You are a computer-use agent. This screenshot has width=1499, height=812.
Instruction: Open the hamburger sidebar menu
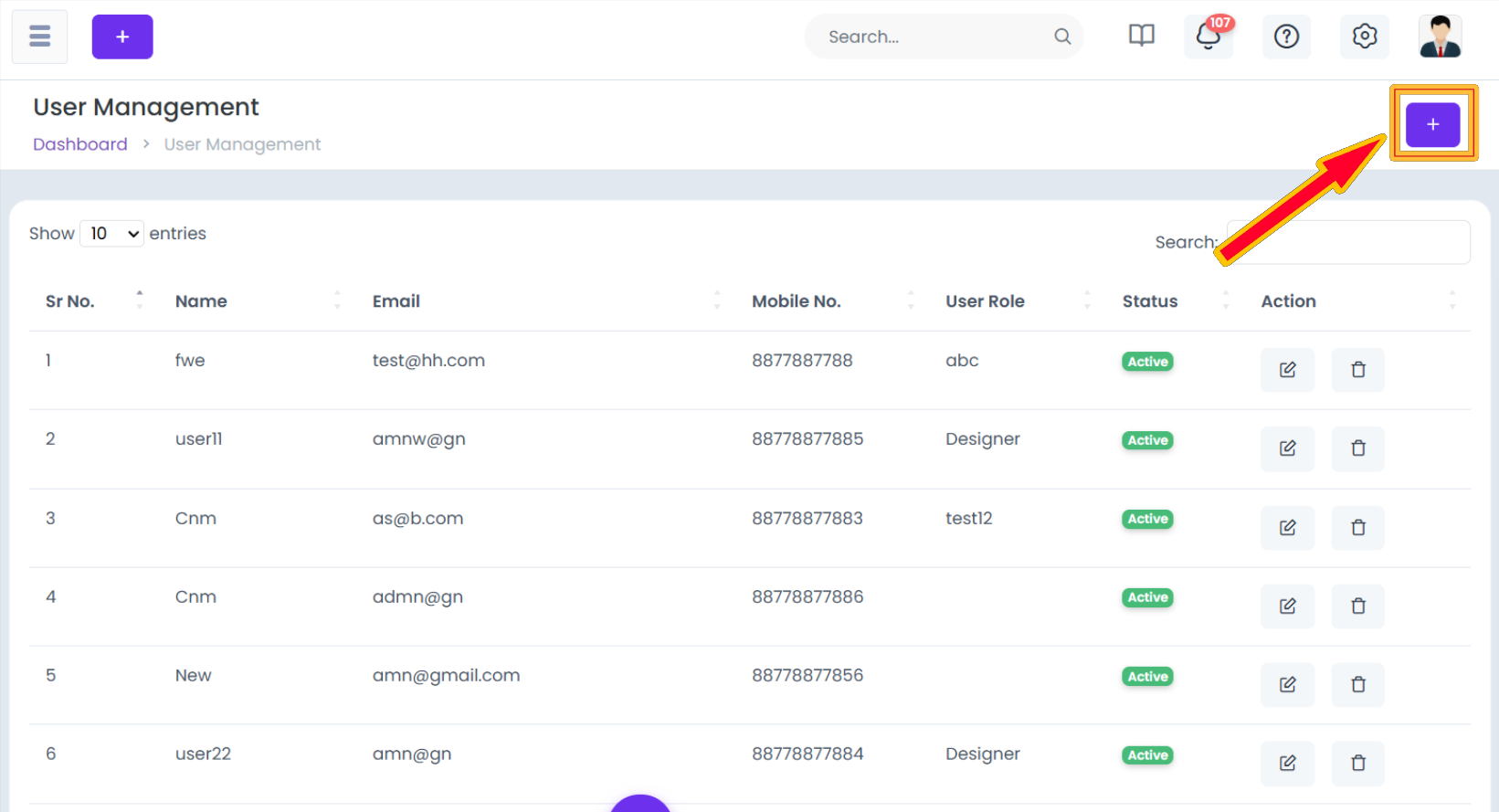pos(39,37)
